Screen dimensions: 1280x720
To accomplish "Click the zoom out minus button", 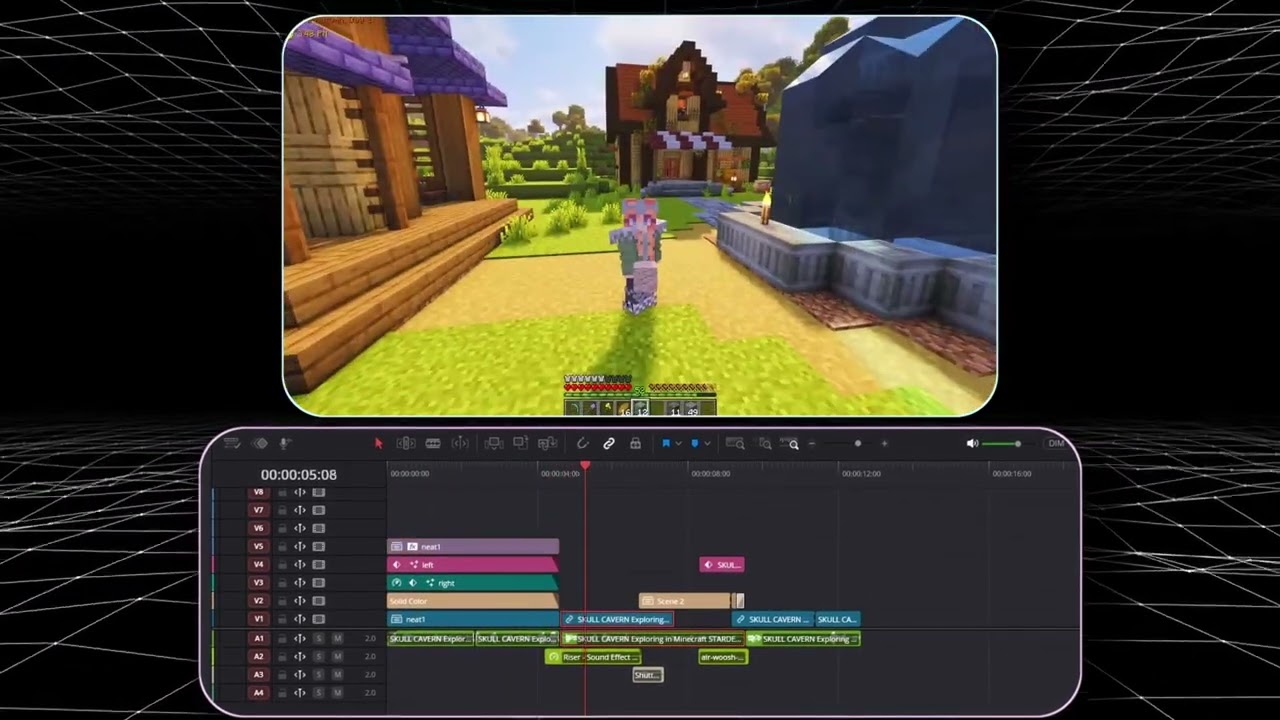I will [812, 443].
